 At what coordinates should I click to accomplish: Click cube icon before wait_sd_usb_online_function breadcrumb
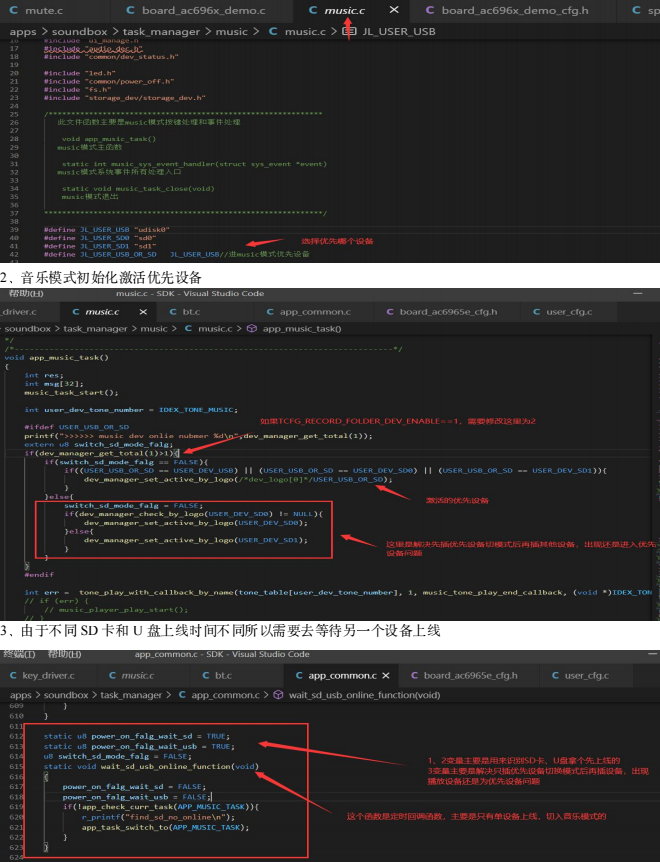pos(278,695)
